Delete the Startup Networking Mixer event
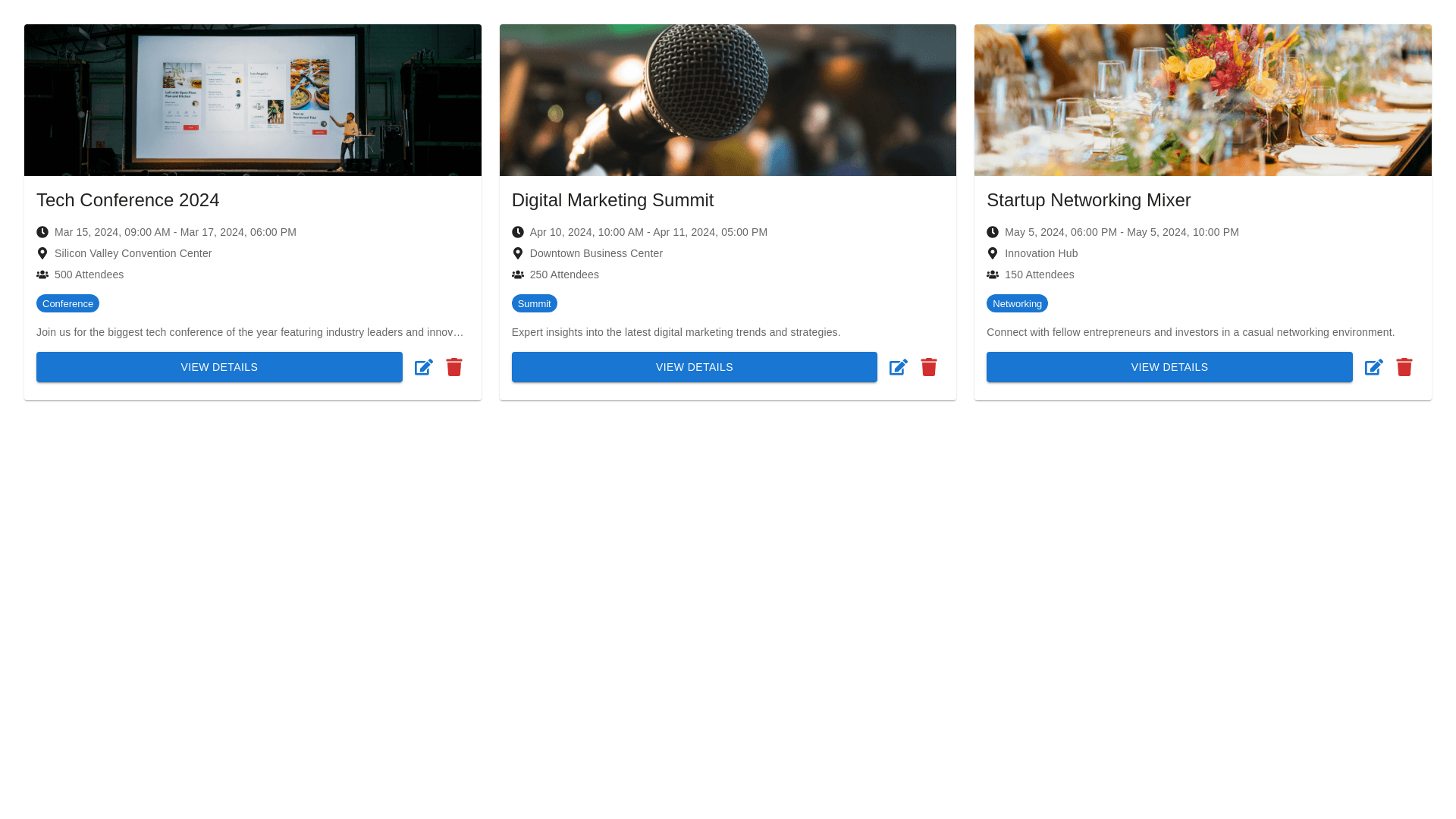This screenshot has height=819, width=1456. (1404, 367)
